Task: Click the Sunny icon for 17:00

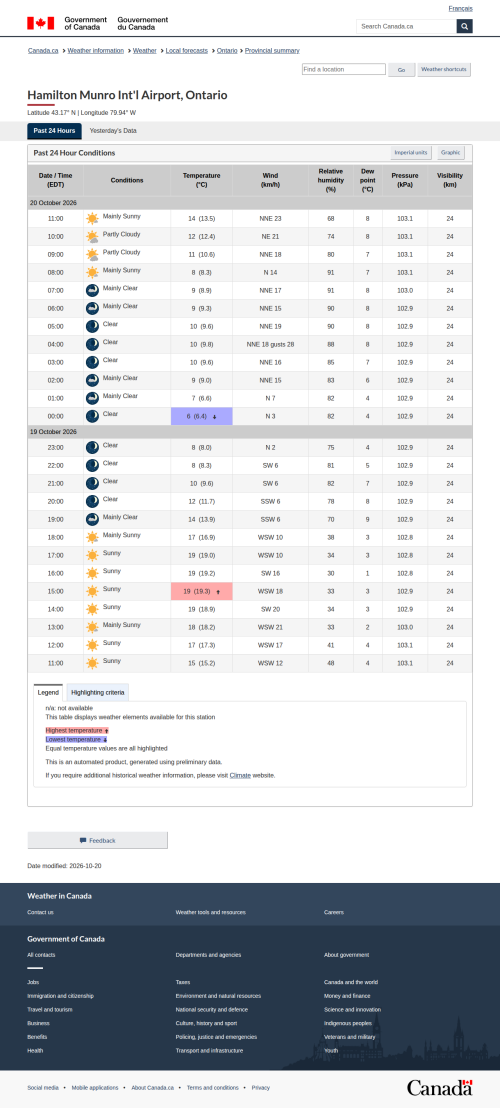Action: (93, 555)
